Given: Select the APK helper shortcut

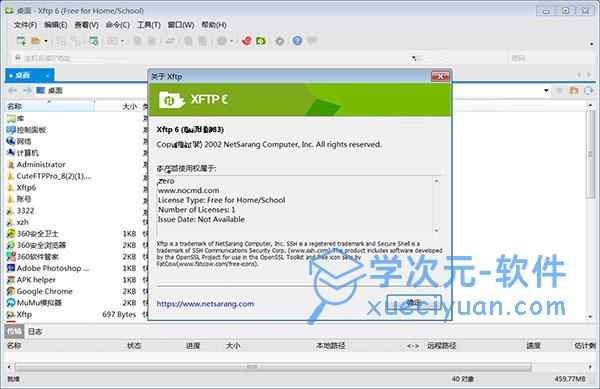Looking at the screenshot, I should (31, 280).
